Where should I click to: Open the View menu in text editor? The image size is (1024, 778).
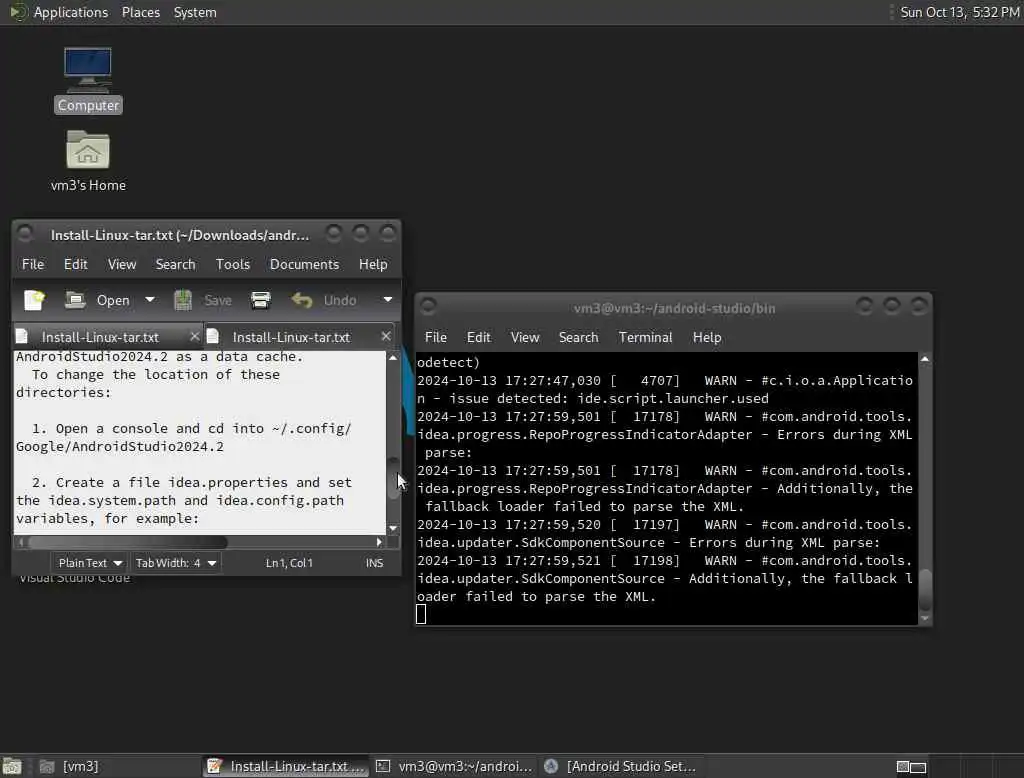pos(122,264)
